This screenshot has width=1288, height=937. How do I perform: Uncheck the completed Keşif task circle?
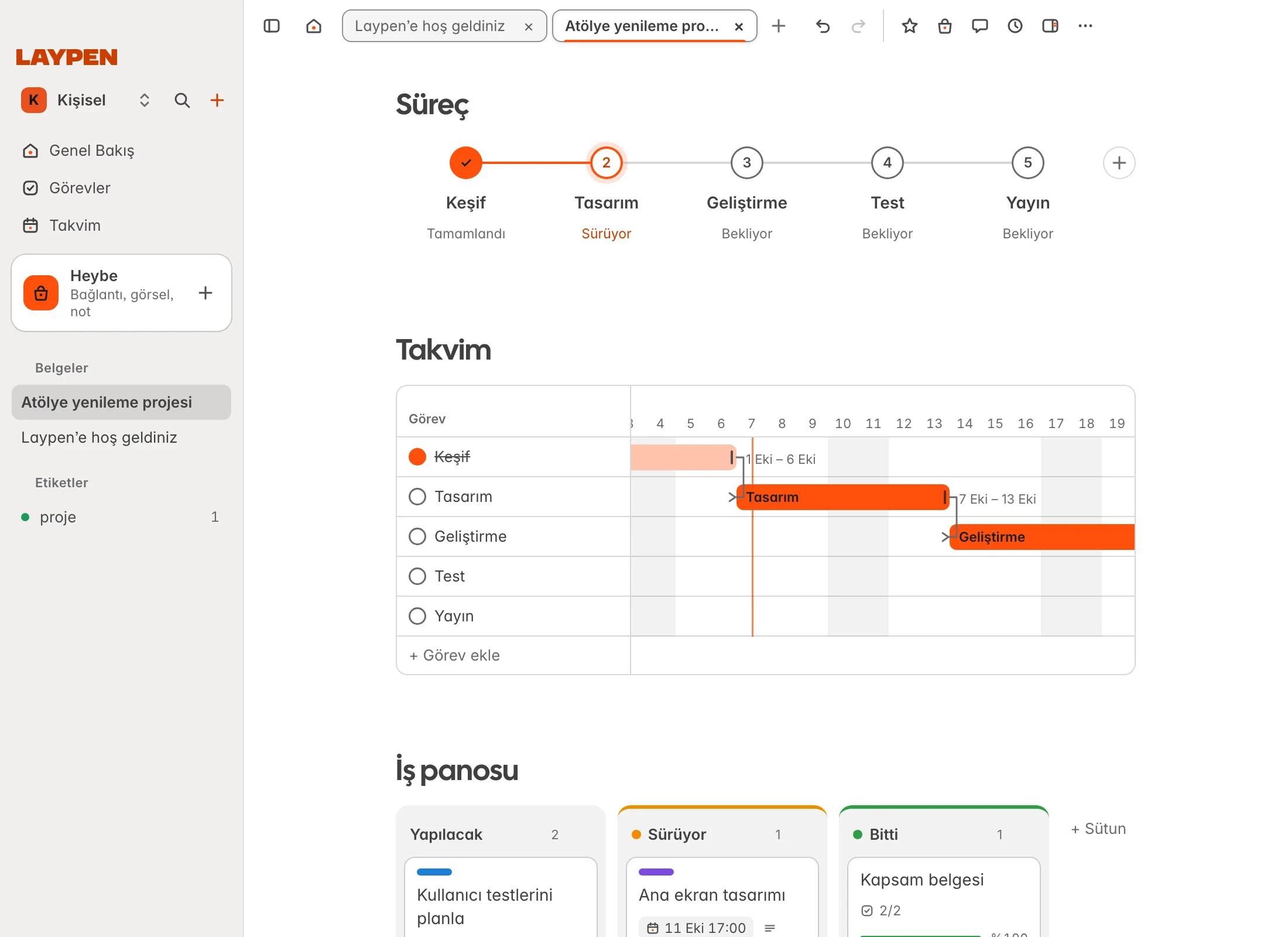click(x=417, y=457)
